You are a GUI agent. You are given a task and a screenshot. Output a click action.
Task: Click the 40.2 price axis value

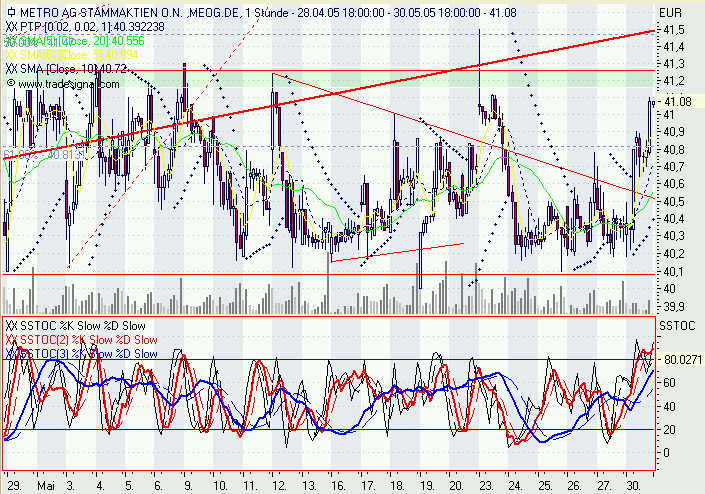674,254
